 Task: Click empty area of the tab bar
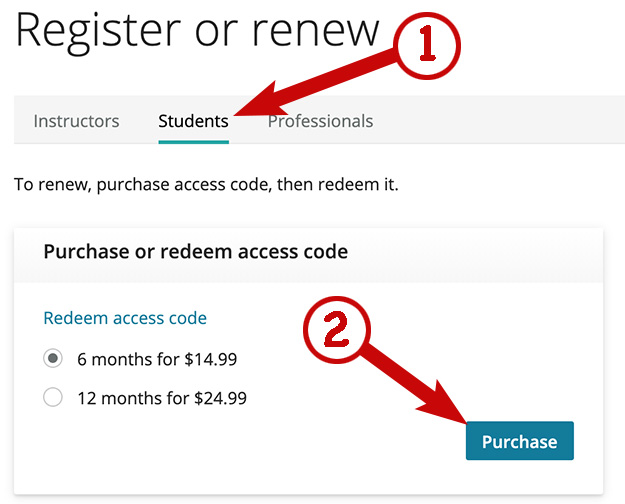(498, 120)
